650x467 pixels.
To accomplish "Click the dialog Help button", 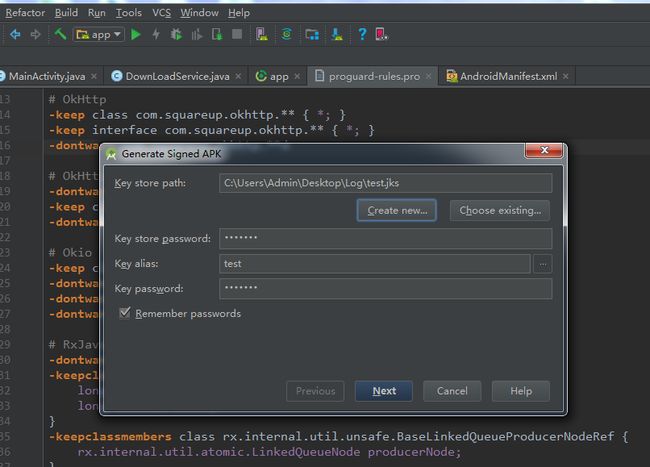I will click(x=521, y=391).
